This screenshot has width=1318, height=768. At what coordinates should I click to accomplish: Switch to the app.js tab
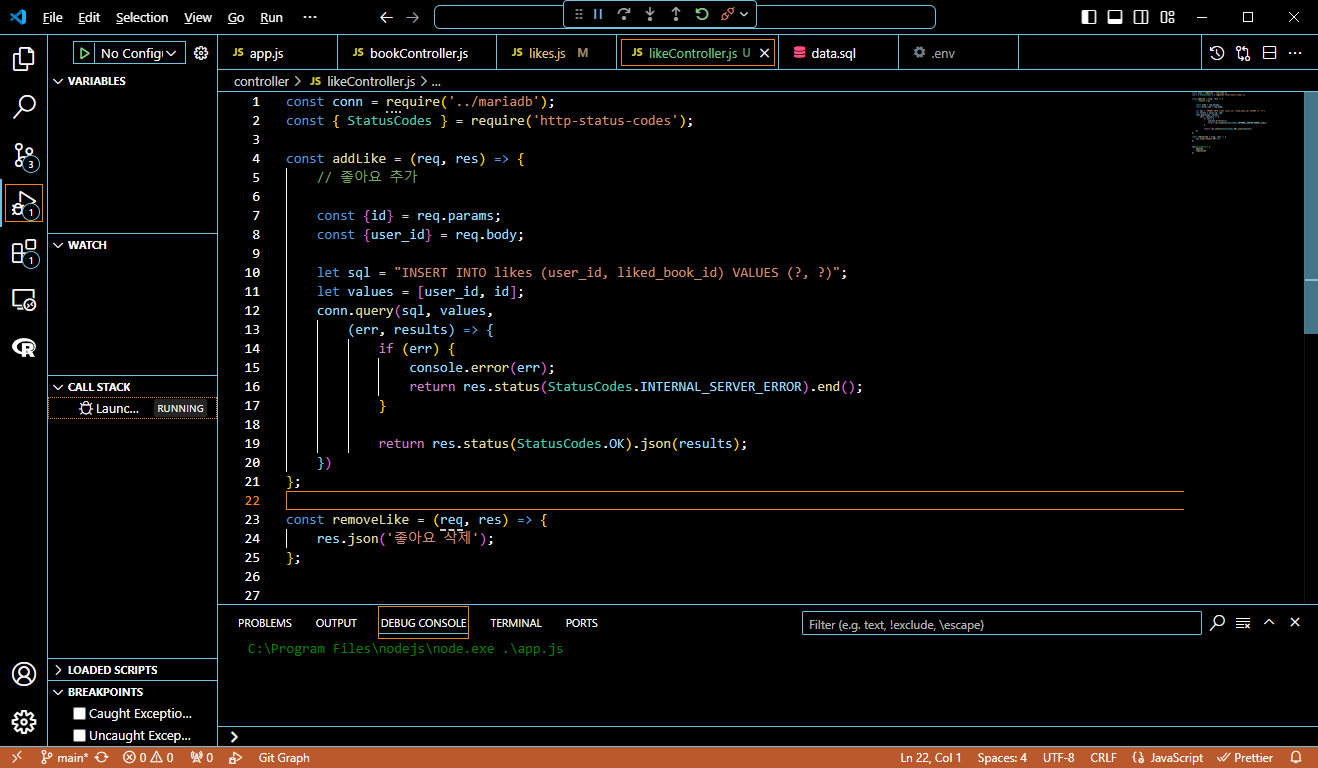(x=279, y=53)
